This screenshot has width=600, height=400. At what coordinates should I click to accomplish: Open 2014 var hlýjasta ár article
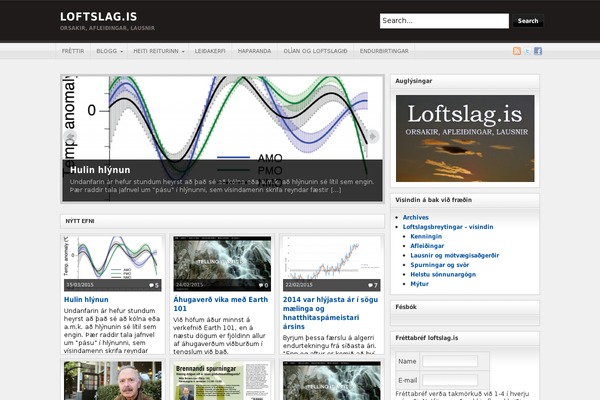331,313
